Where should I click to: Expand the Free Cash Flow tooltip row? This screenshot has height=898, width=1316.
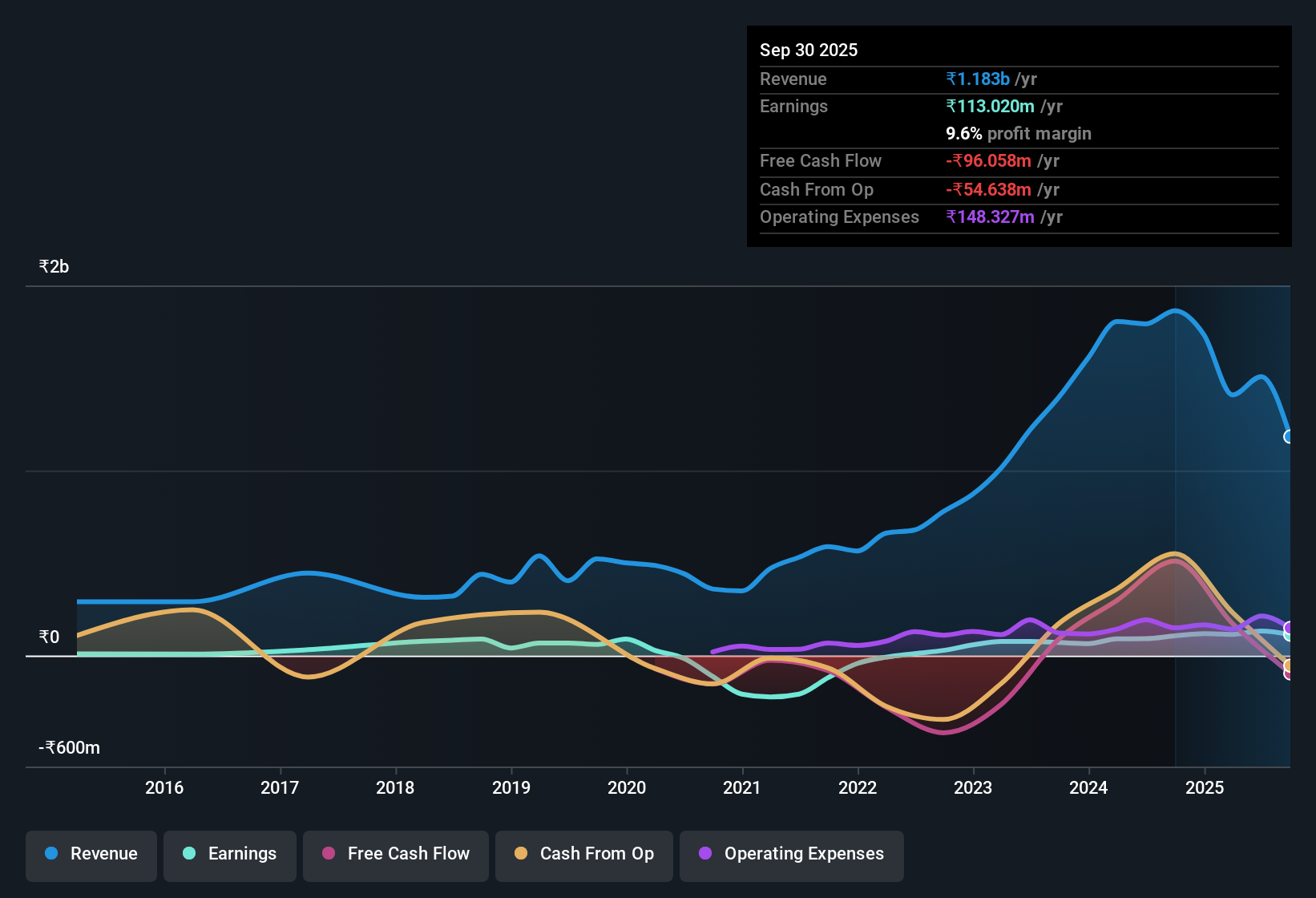1018,161
